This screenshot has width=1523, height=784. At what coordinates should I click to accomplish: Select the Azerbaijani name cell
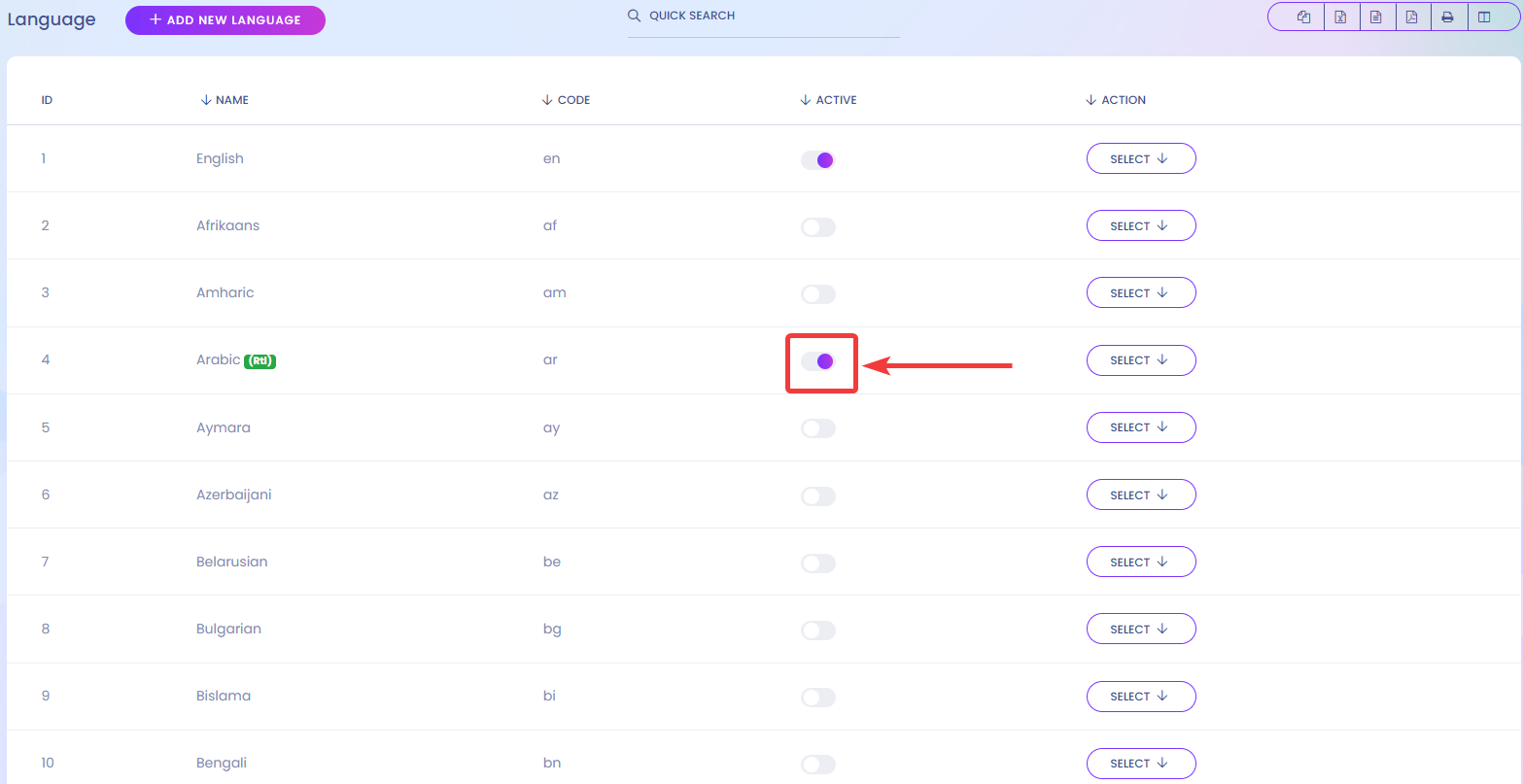pyautogui.click(x=233, y=494)
